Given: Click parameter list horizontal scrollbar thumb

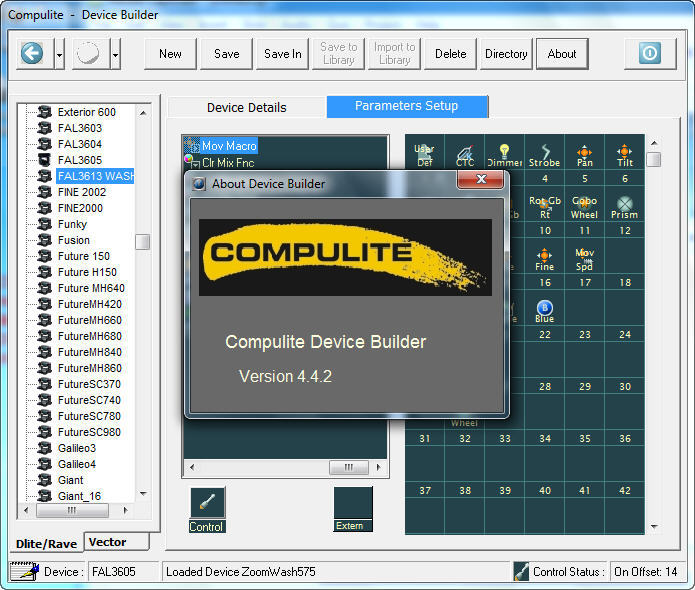Looking at the screenshot, I should point(348,467).
